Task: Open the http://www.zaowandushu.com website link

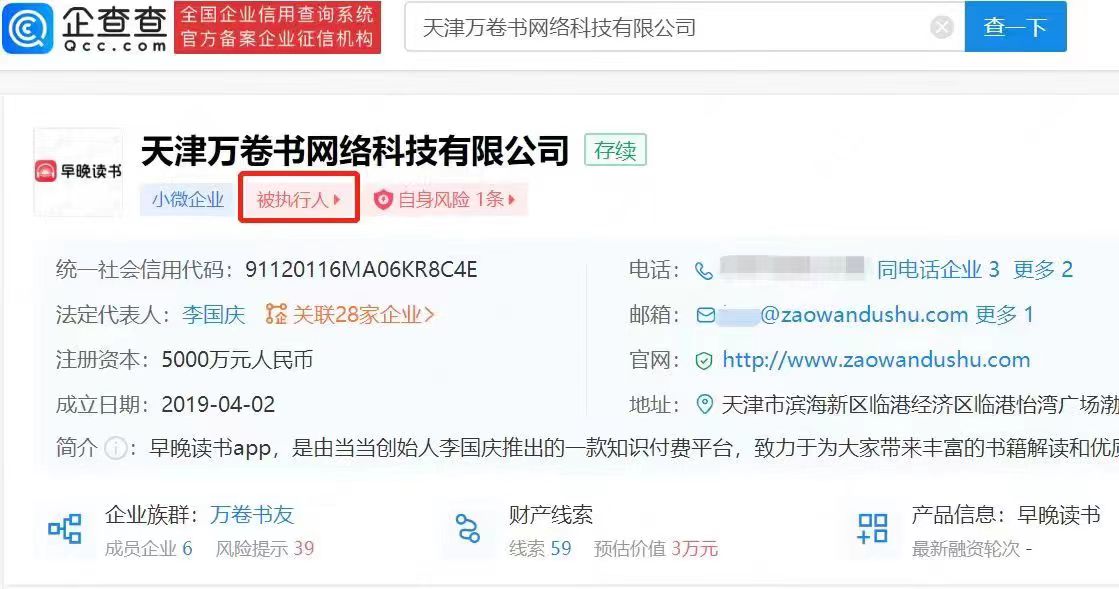Action: (876, 360)
